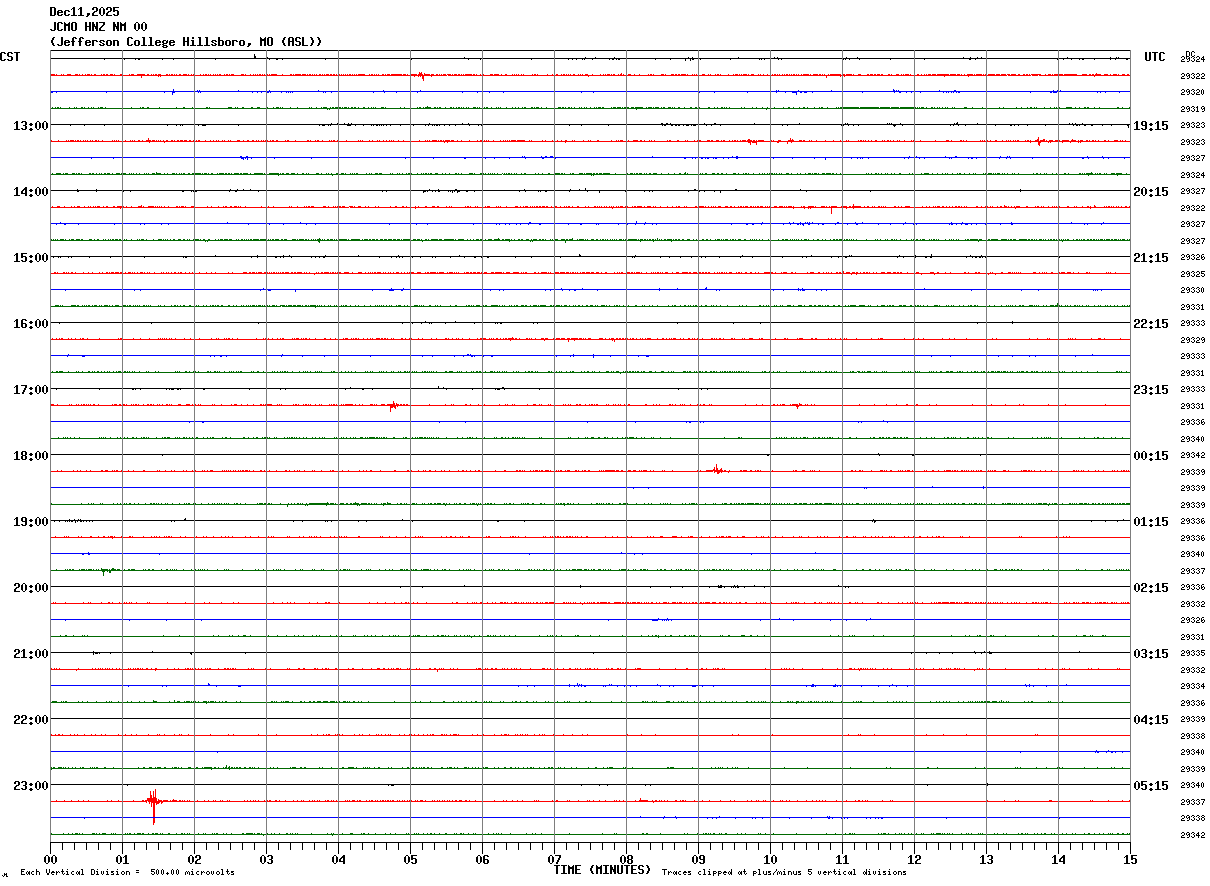Click the 03:15 UTC time label
This screenshot has height=886, width=1210.
click(x=1150, y=653)
